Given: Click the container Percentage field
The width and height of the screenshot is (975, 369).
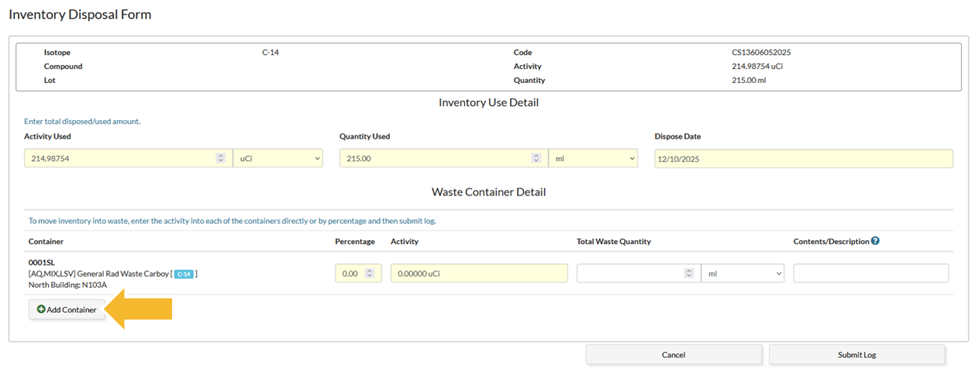Looking at the screenshot, I should coord(358,273).
